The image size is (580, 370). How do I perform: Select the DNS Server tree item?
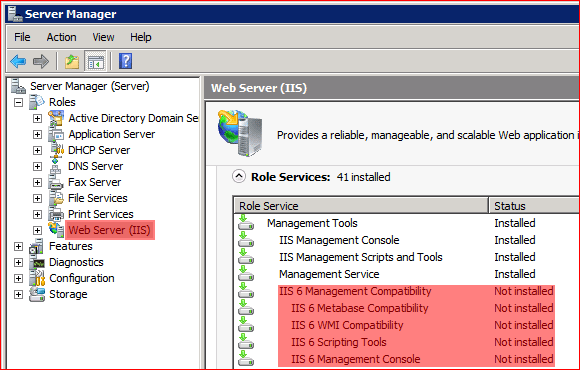click(x=95, y=166)
